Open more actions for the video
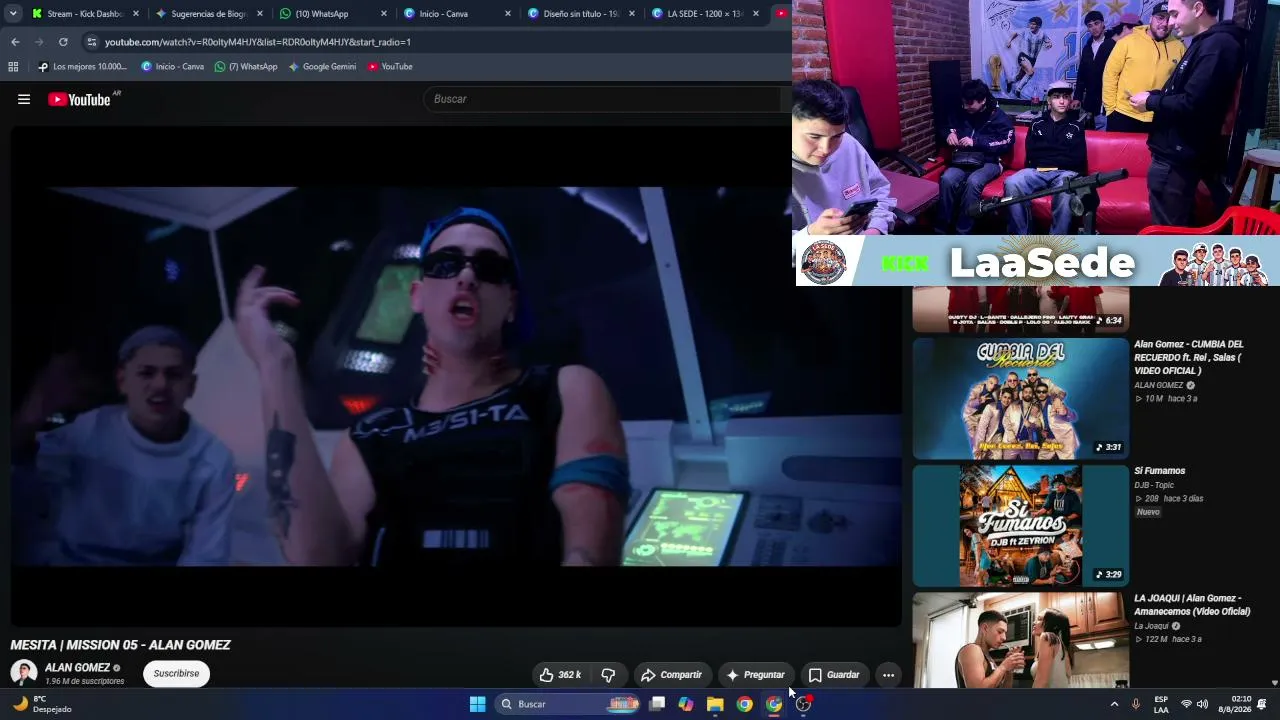Image resolution: width=1280 pixels, height=720 pixels. [888, 675]
